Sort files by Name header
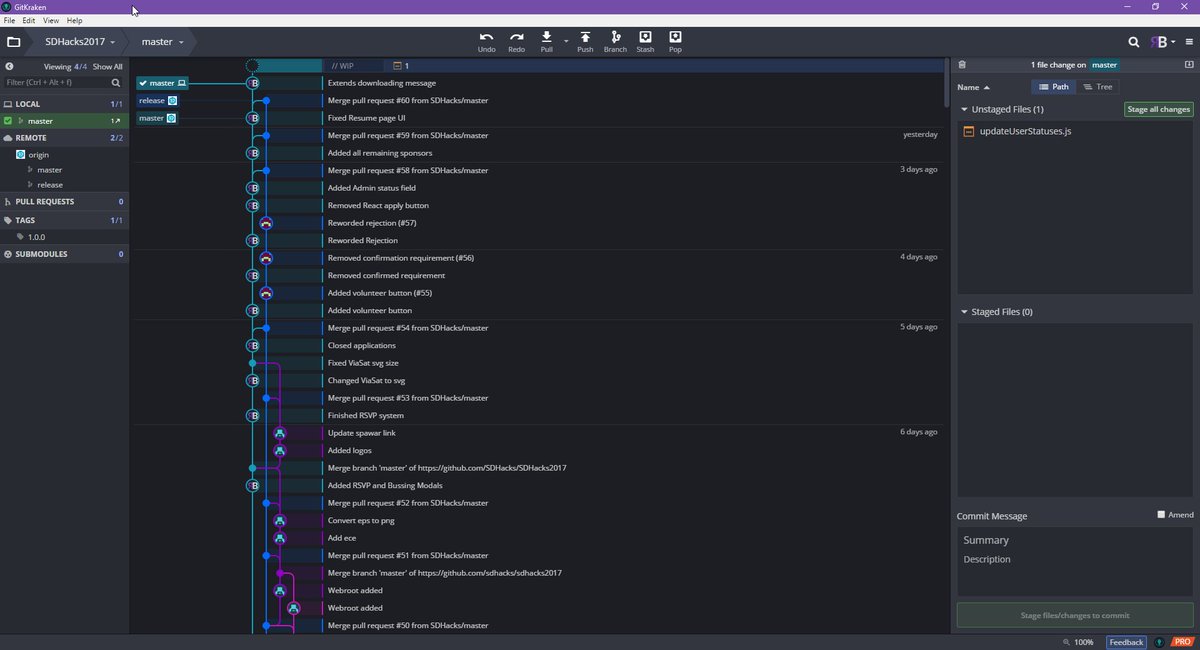 [973, 87]
